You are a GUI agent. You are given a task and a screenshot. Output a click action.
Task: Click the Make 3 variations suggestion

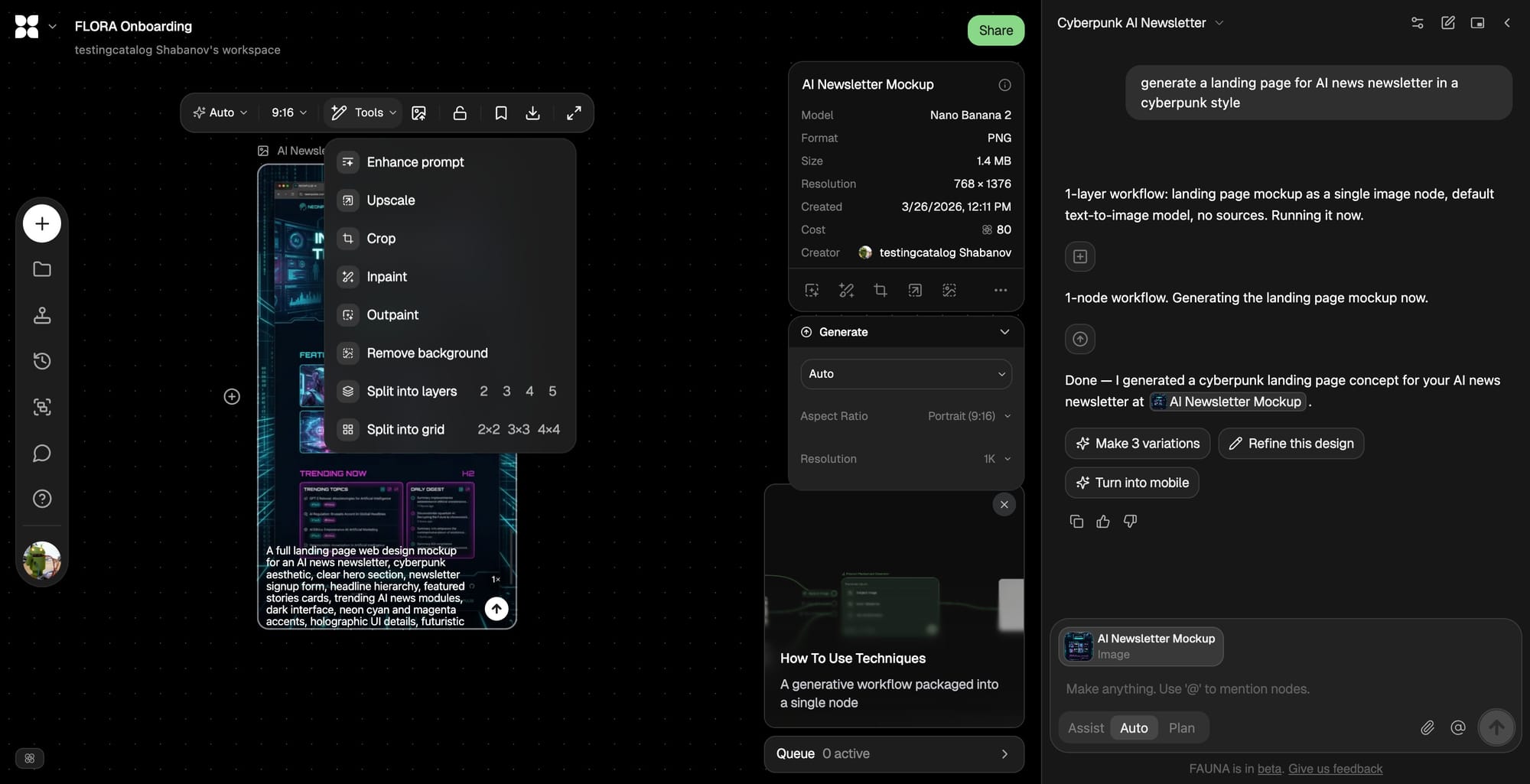tap(1138, 444)
